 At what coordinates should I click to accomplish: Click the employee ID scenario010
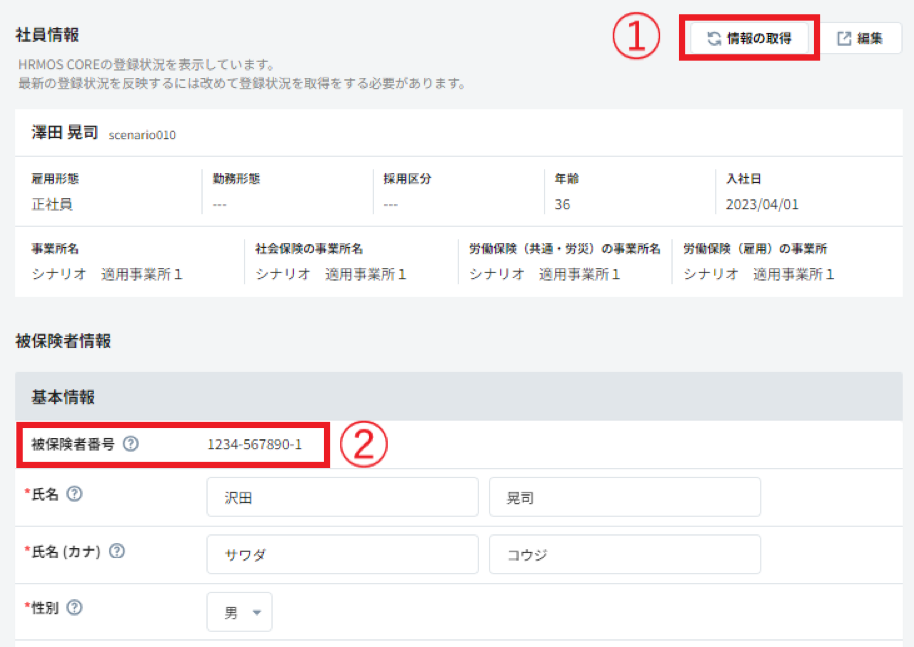coord(142,135)
